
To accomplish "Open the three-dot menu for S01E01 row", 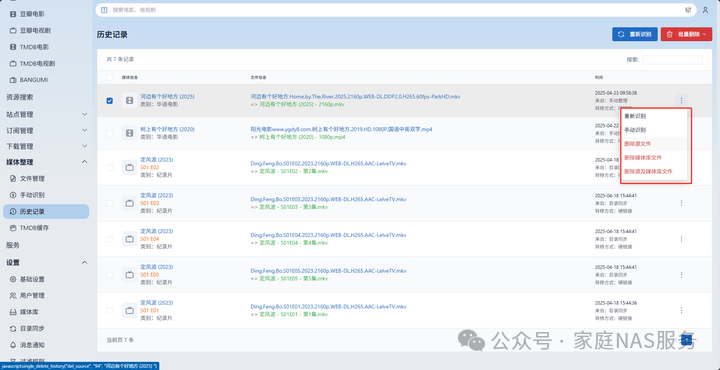I will [681, 310].
